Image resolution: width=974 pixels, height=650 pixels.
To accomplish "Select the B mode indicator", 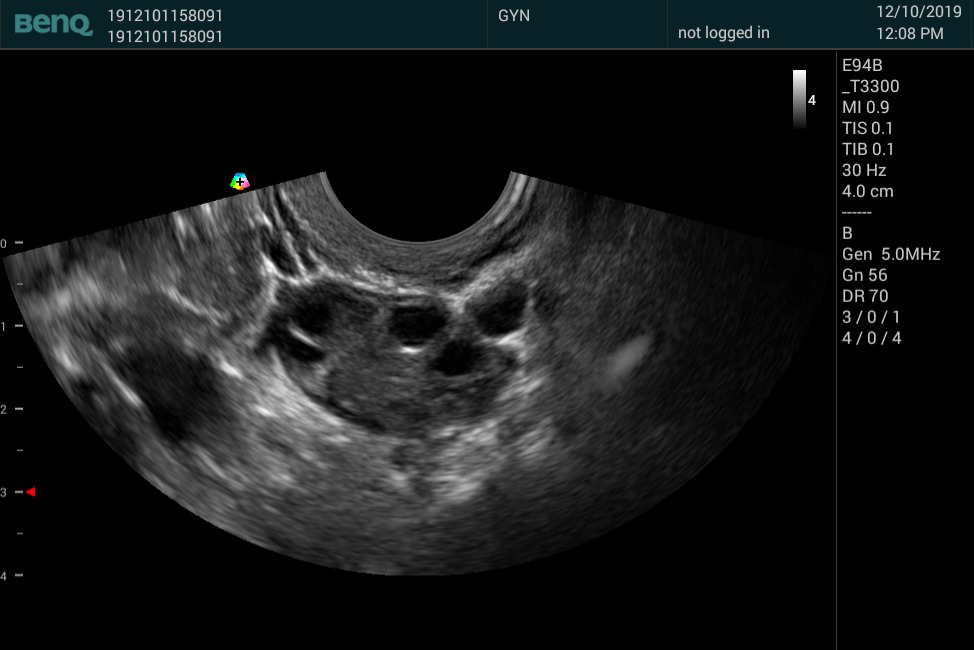I will (x=848, y=233).
